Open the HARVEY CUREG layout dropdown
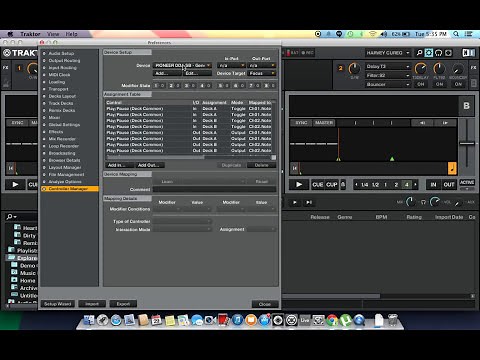The image size is (480, 360). click(x=388, y=53)
